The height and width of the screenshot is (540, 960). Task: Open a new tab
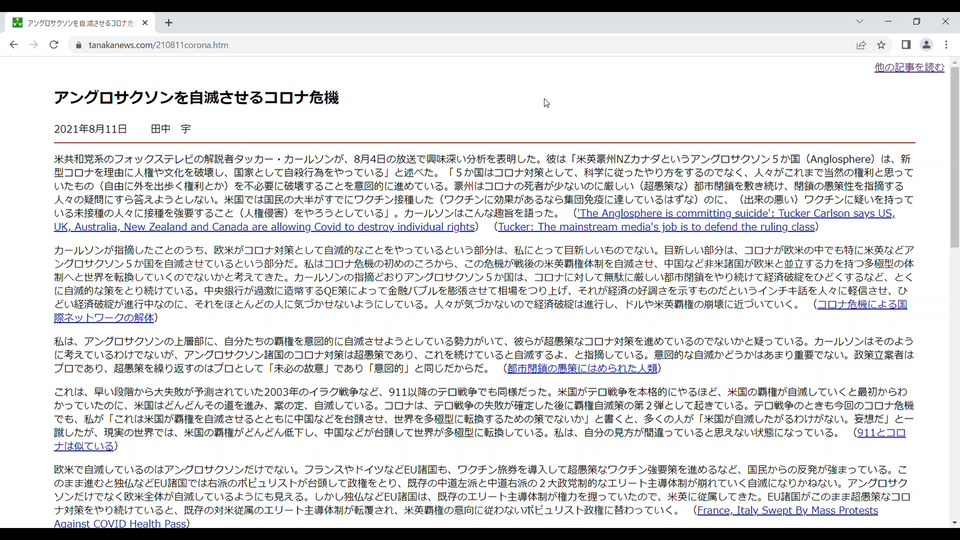pyautogui.click(x=168, y=23)
